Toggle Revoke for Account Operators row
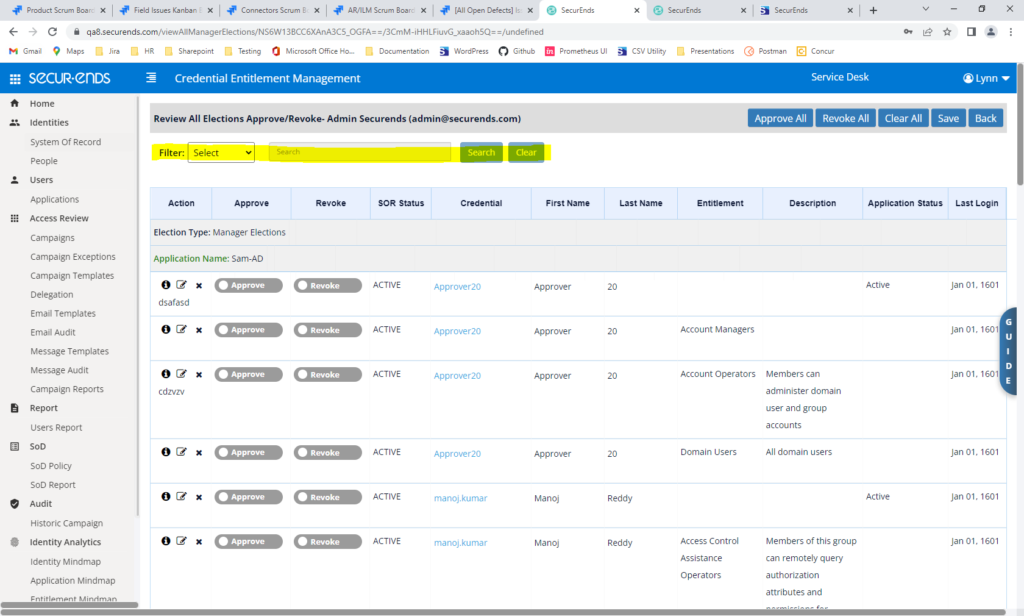This screenshot has height=616, width=1024. 327,374
